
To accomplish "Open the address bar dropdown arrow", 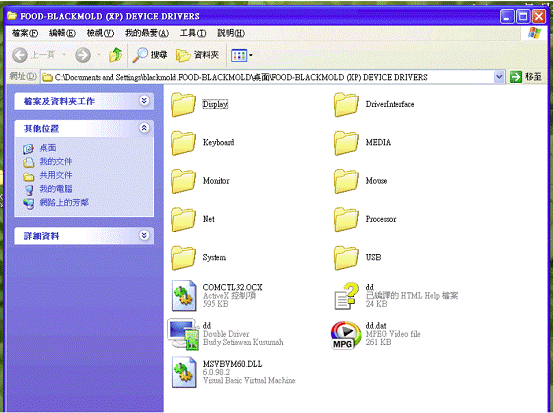I will (x=499, y=77).
